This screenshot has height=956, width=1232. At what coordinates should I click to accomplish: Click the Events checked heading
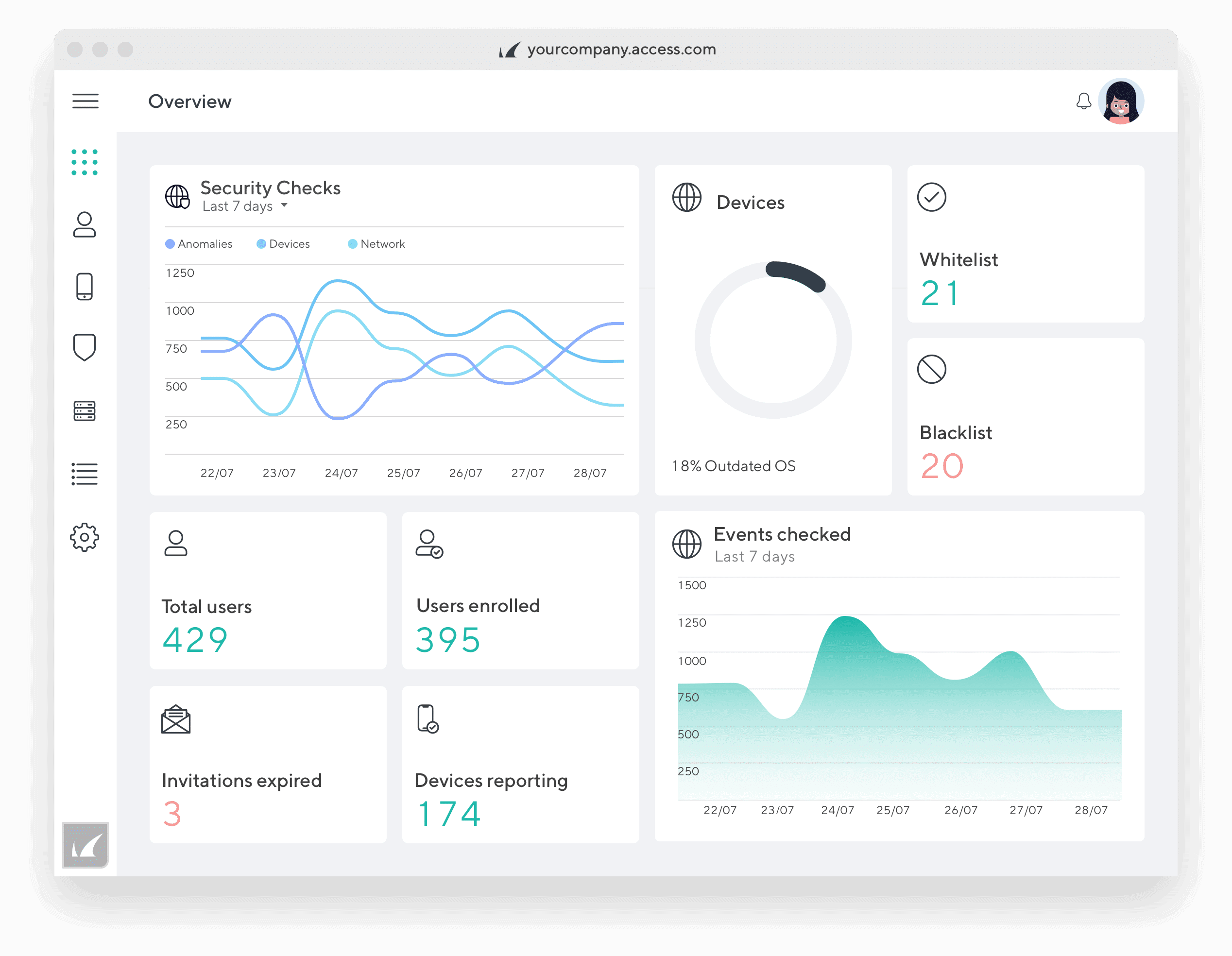[x=783, y=534]
